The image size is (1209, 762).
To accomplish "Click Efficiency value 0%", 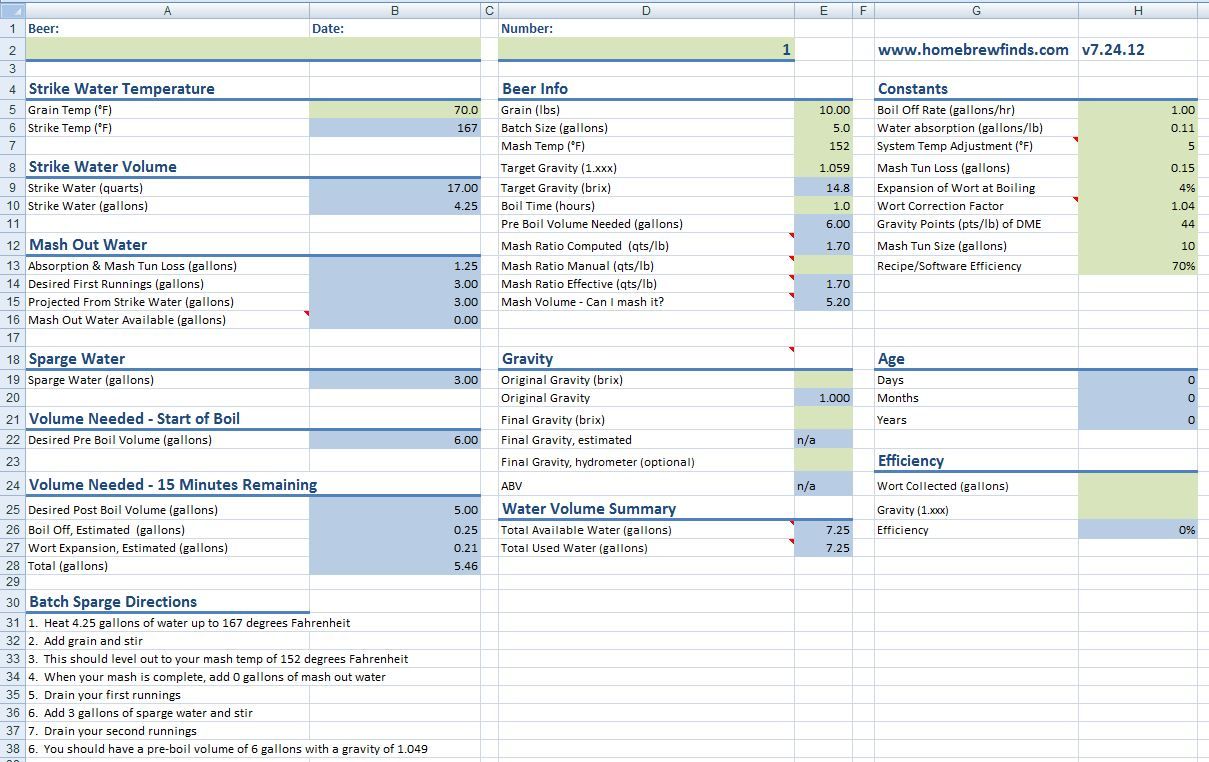I will (x=1138, y=530).
